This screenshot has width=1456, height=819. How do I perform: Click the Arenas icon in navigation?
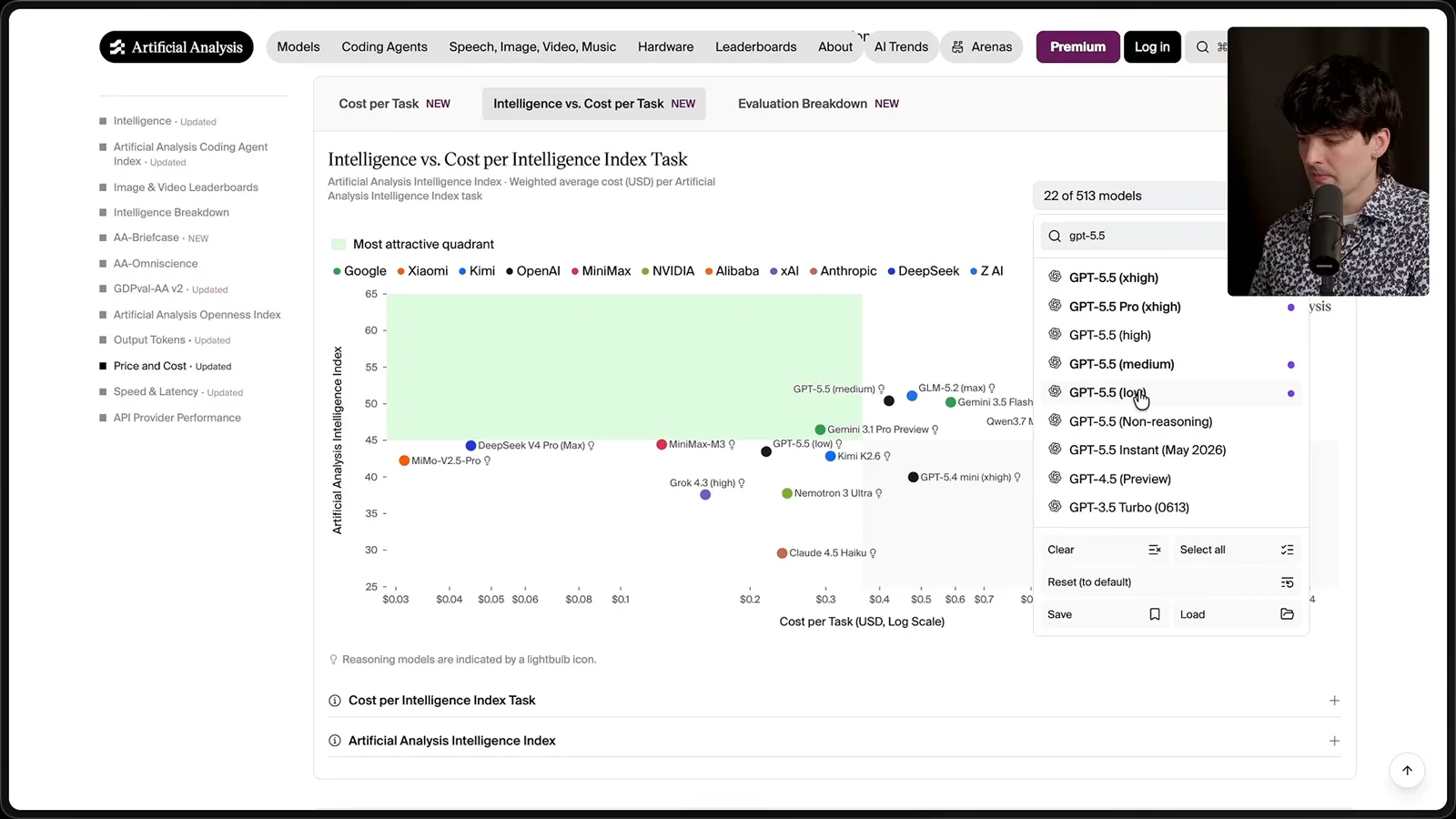(957, 47)
